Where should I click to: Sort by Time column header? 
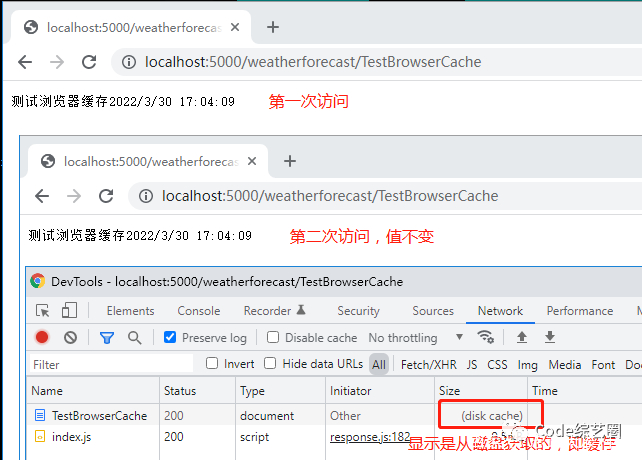pos(585,390)
